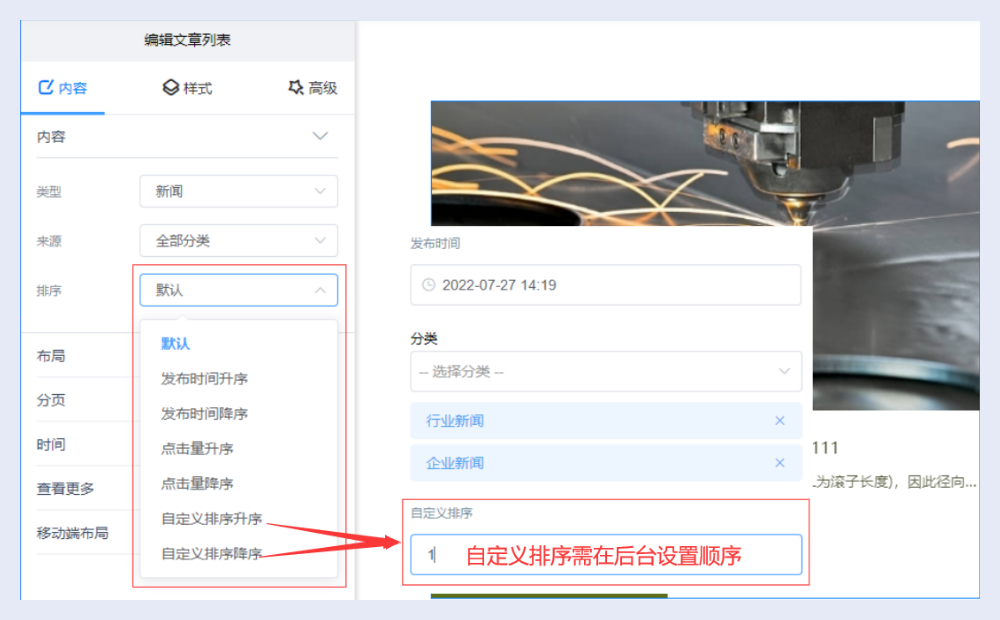The height and width of the screenshot is (620, 1000).
Task: Open the 来源 dropdown showing 全部分类
Action: 238,241
